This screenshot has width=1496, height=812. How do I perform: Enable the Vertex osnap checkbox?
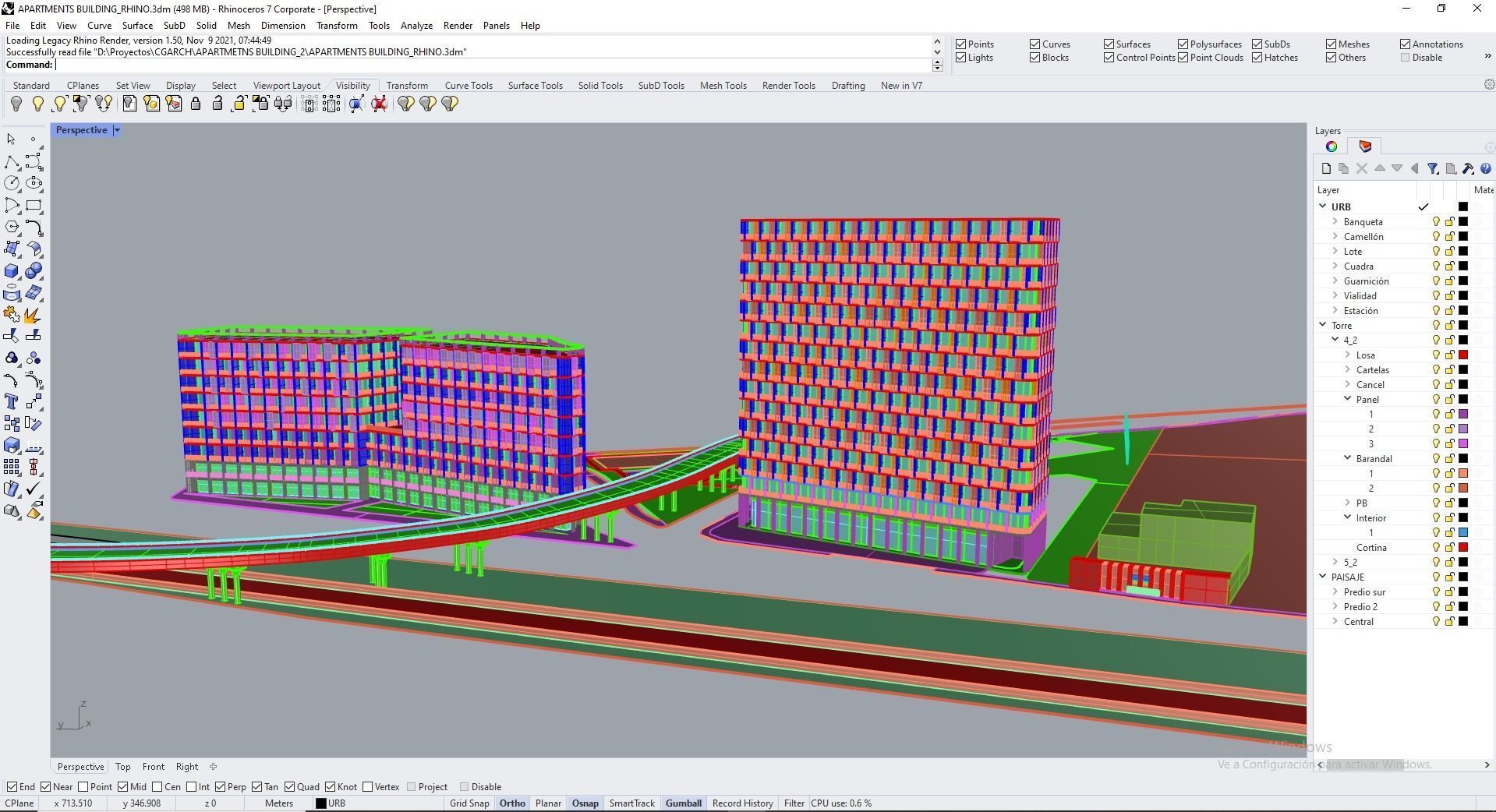(x=367, y=787)
